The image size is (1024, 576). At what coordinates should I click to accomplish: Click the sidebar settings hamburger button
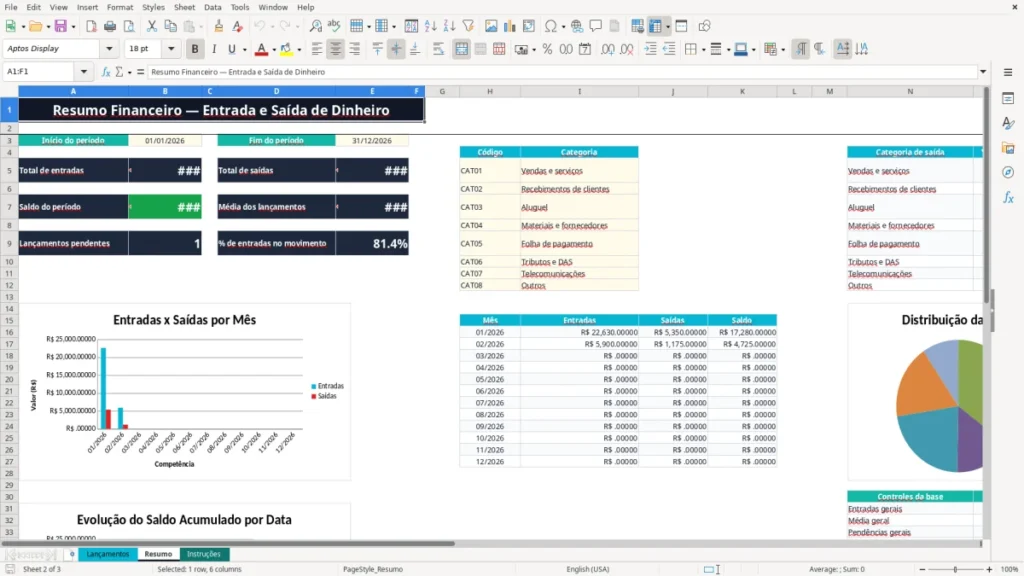[x=1008, y=72]
